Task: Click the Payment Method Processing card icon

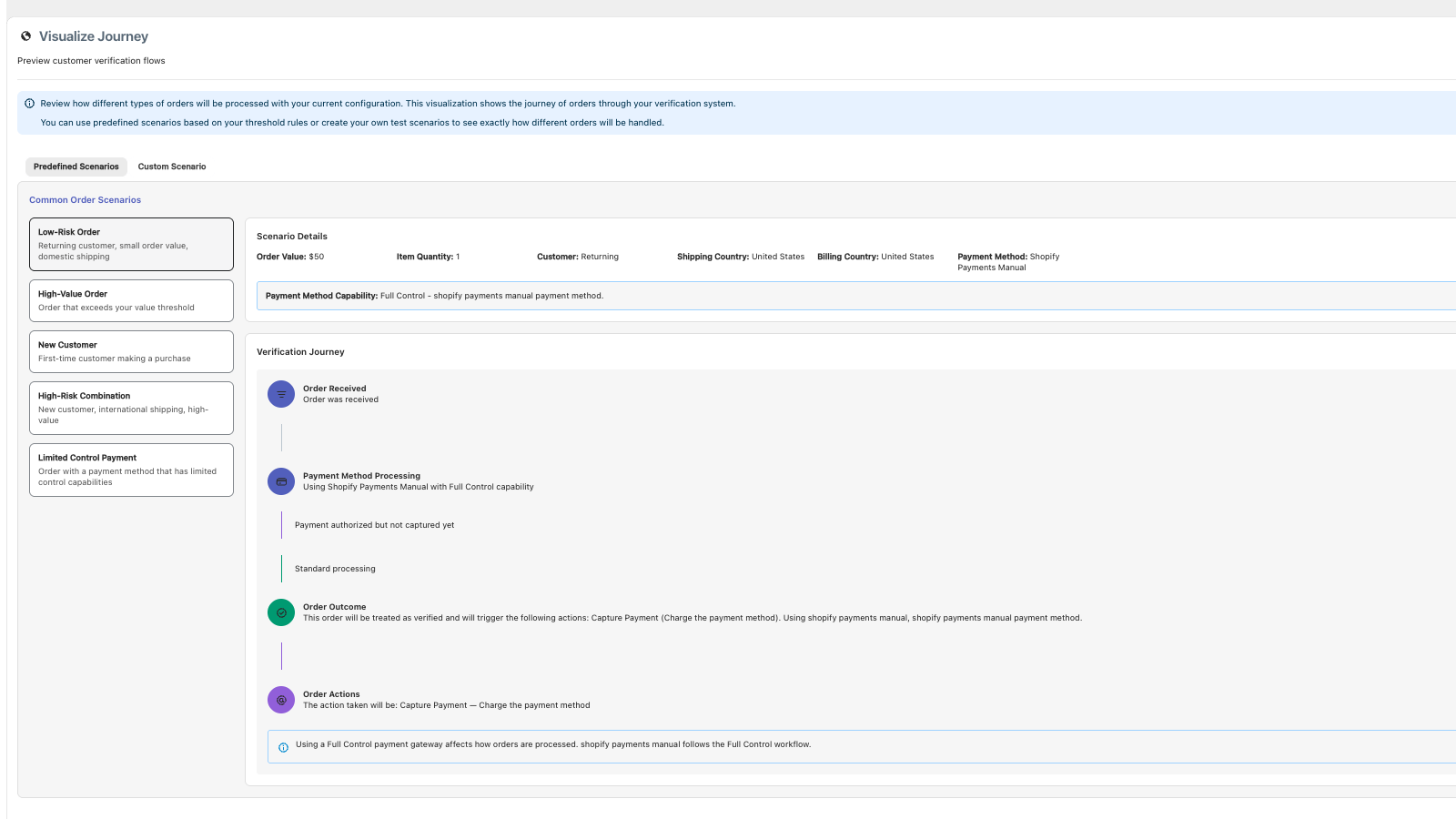Action: (281, 481)
